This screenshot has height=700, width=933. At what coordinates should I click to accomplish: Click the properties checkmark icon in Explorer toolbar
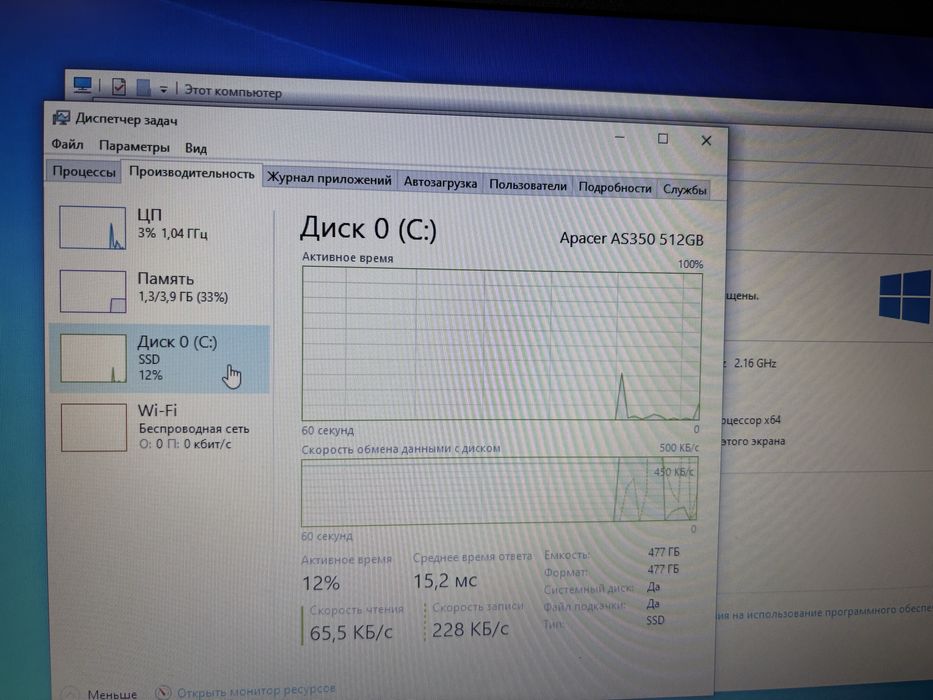119,87
